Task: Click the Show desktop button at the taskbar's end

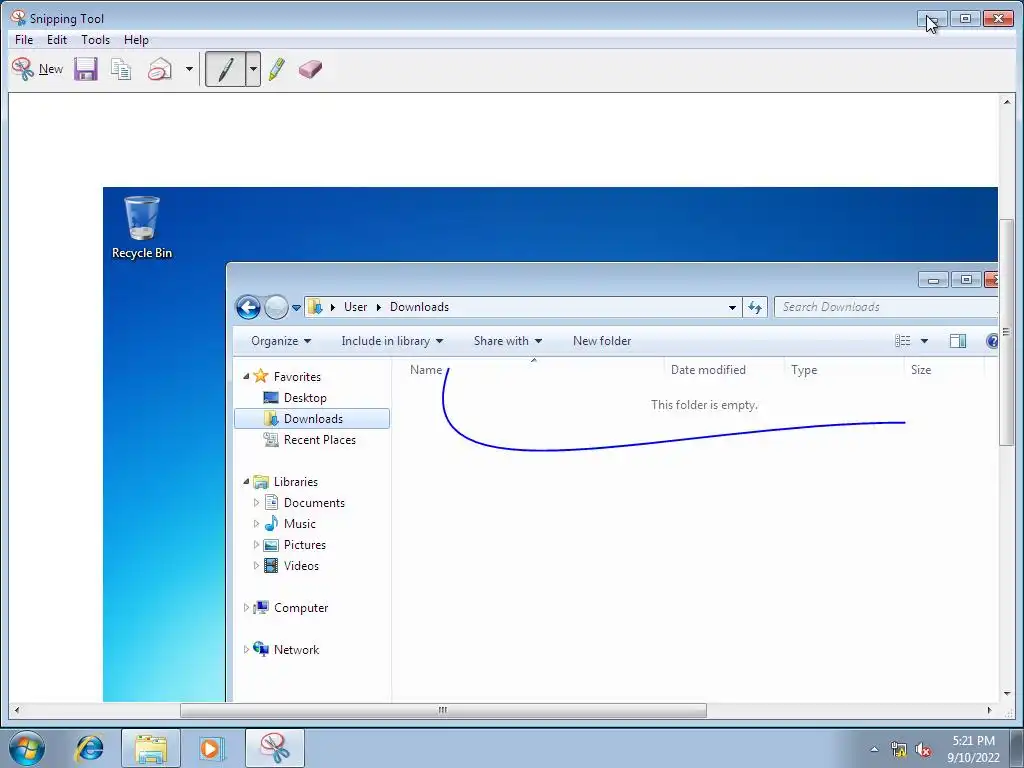Action: pos(1017,748)
